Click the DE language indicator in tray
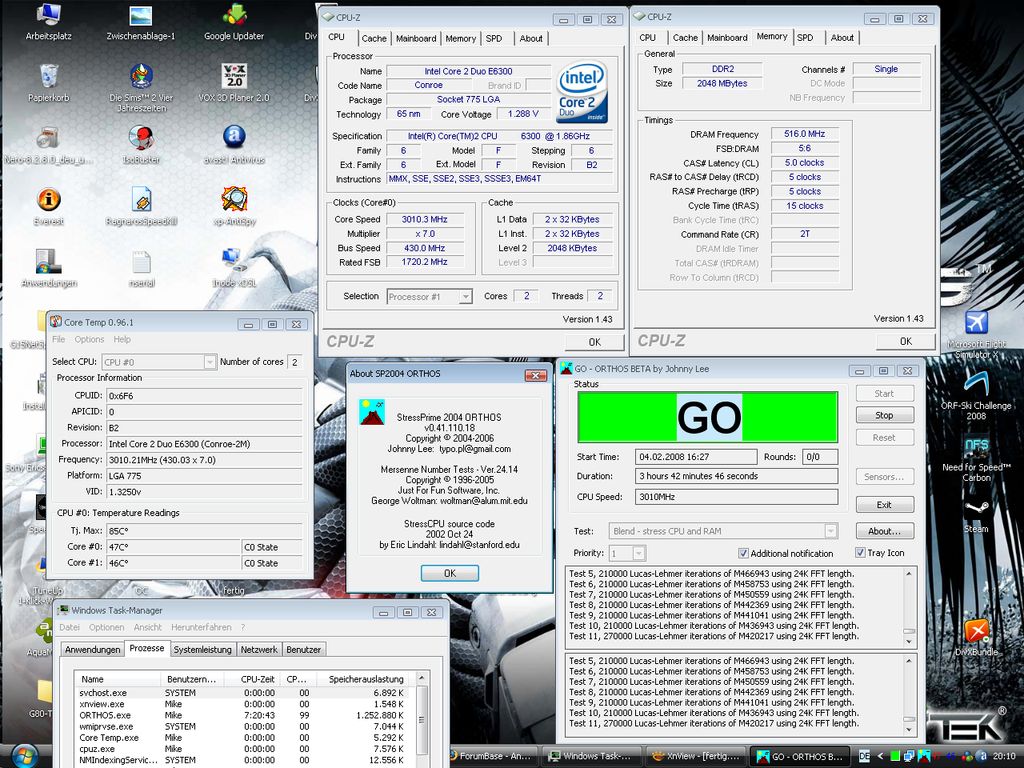This screenshot has width=1024, height=768. point(864,756)
